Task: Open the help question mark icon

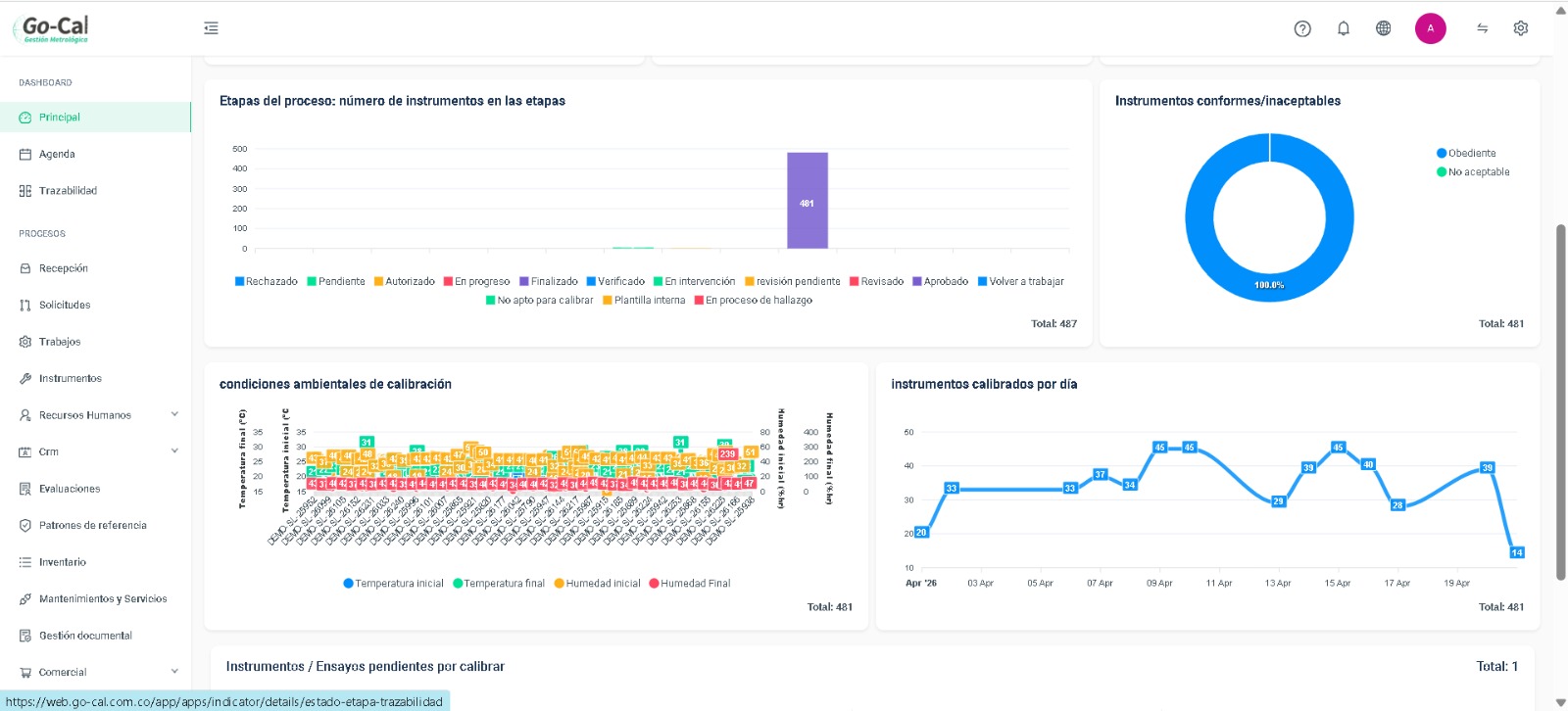Action: [x=1302, y=28]
